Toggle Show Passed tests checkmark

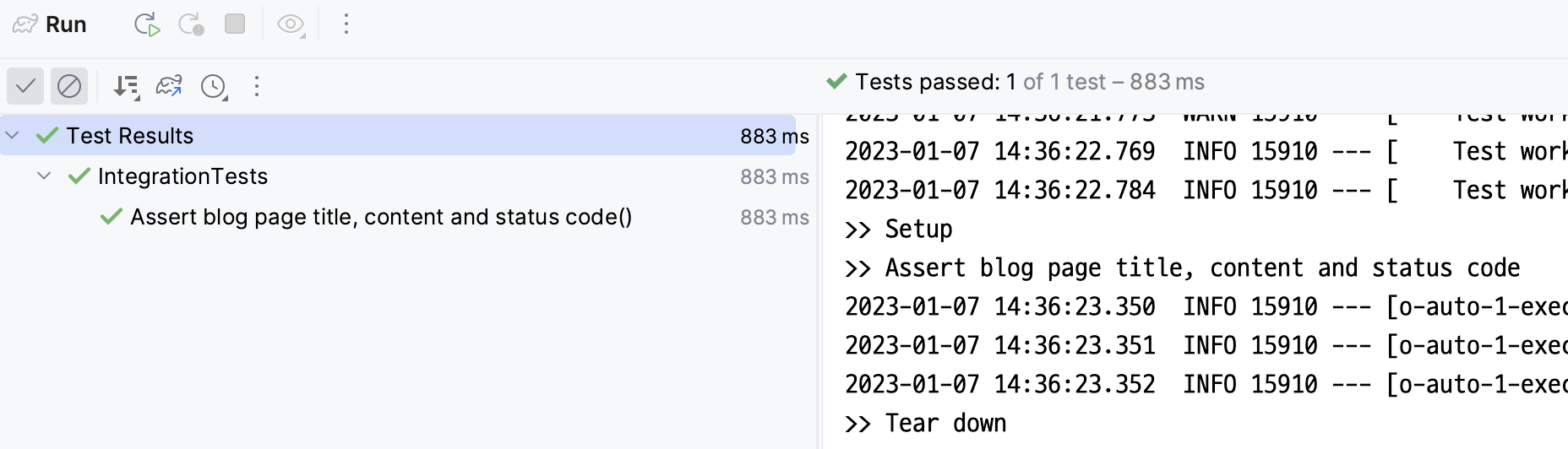(25, 86)
